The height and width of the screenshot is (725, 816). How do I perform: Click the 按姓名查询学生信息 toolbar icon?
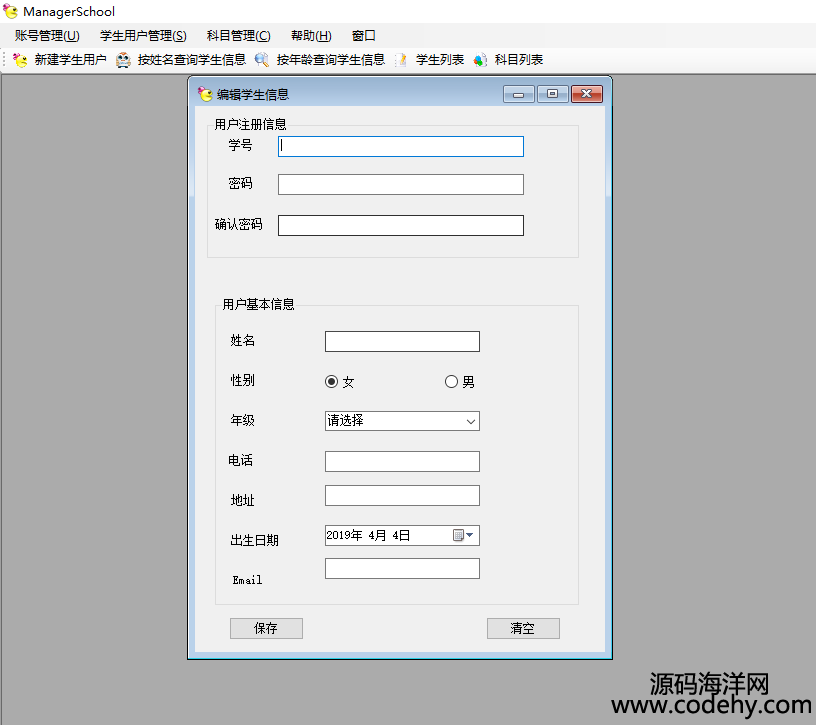pyautogui.click(x=123, y=60)
